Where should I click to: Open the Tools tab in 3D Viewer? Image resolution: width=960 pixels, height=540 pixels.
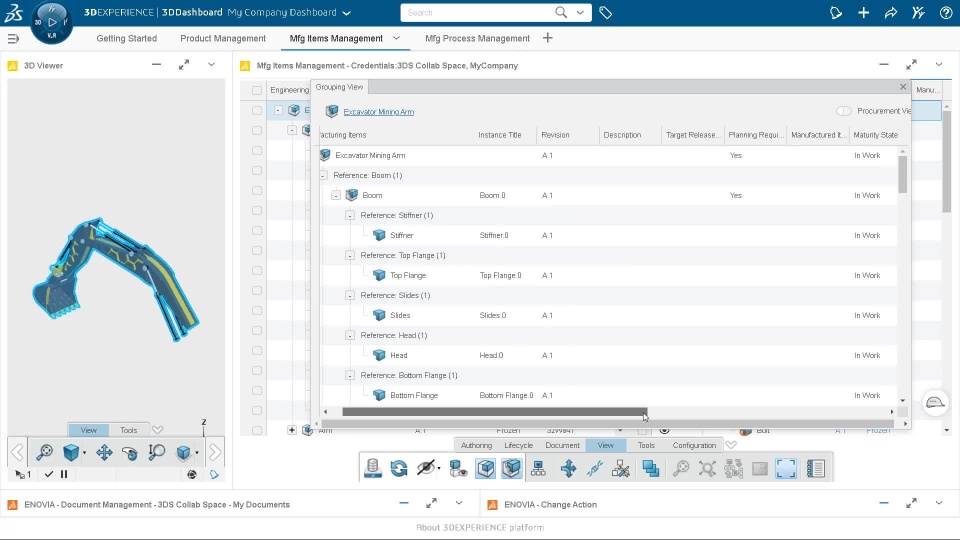[x=129, y=430]
